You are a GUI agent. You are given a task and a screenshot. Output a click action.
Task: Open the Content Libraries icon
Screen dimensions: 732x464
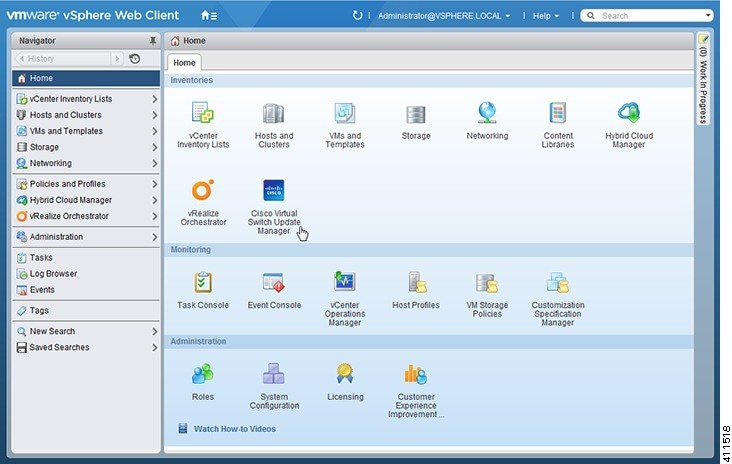point(558,113)
